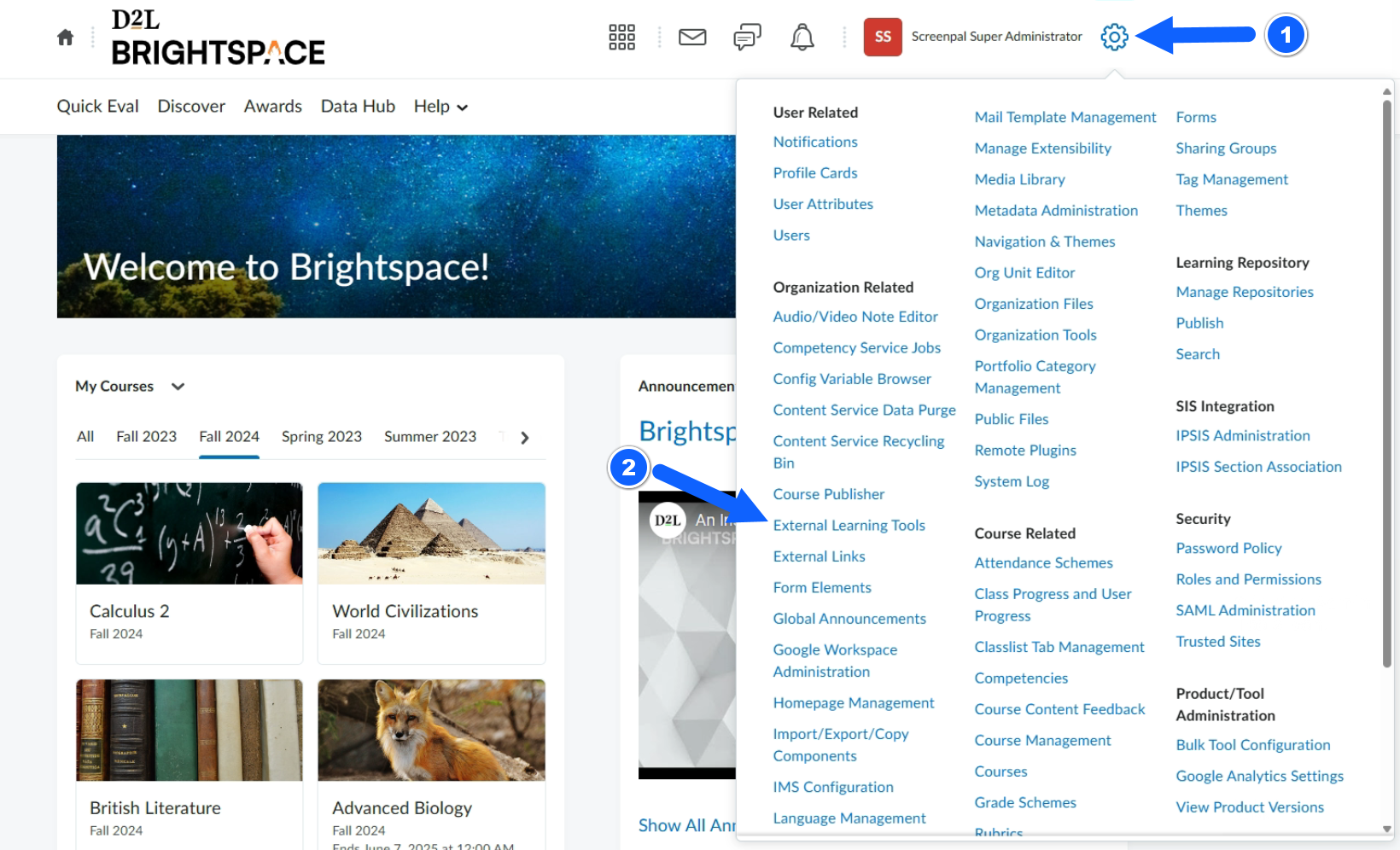Viewport: 1400px width, 850px height.
Task: Open message alerts envelope icon
Action: [692, 37]
